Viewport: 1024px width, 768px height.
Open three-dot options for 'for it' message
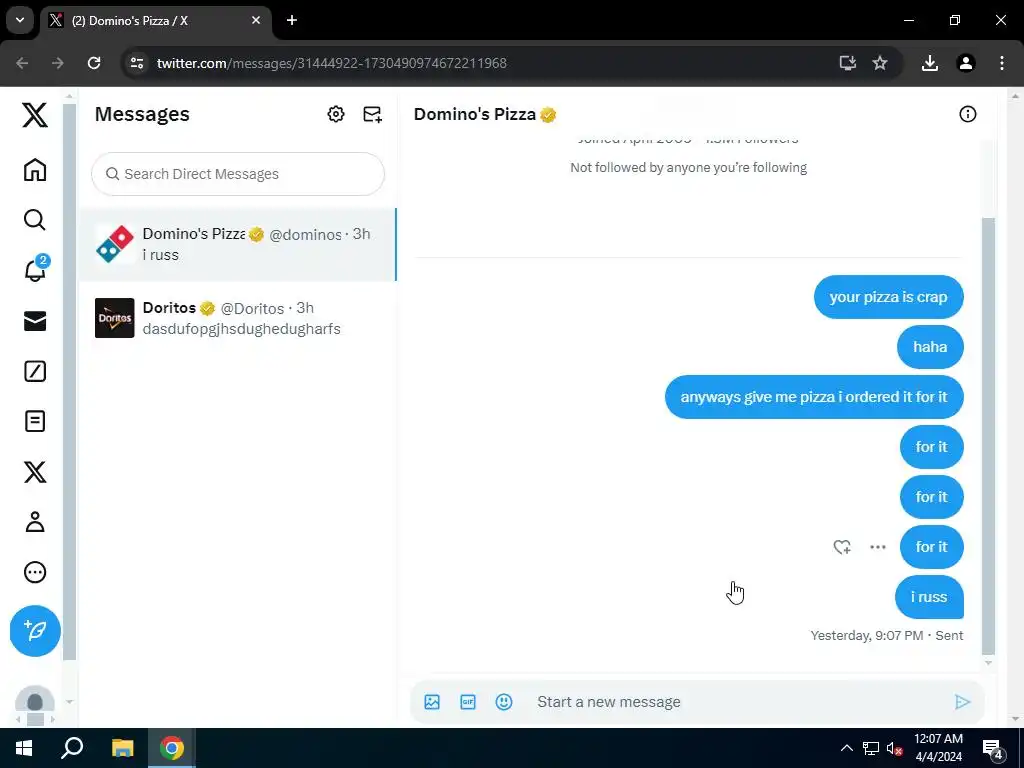click(878, 547)
